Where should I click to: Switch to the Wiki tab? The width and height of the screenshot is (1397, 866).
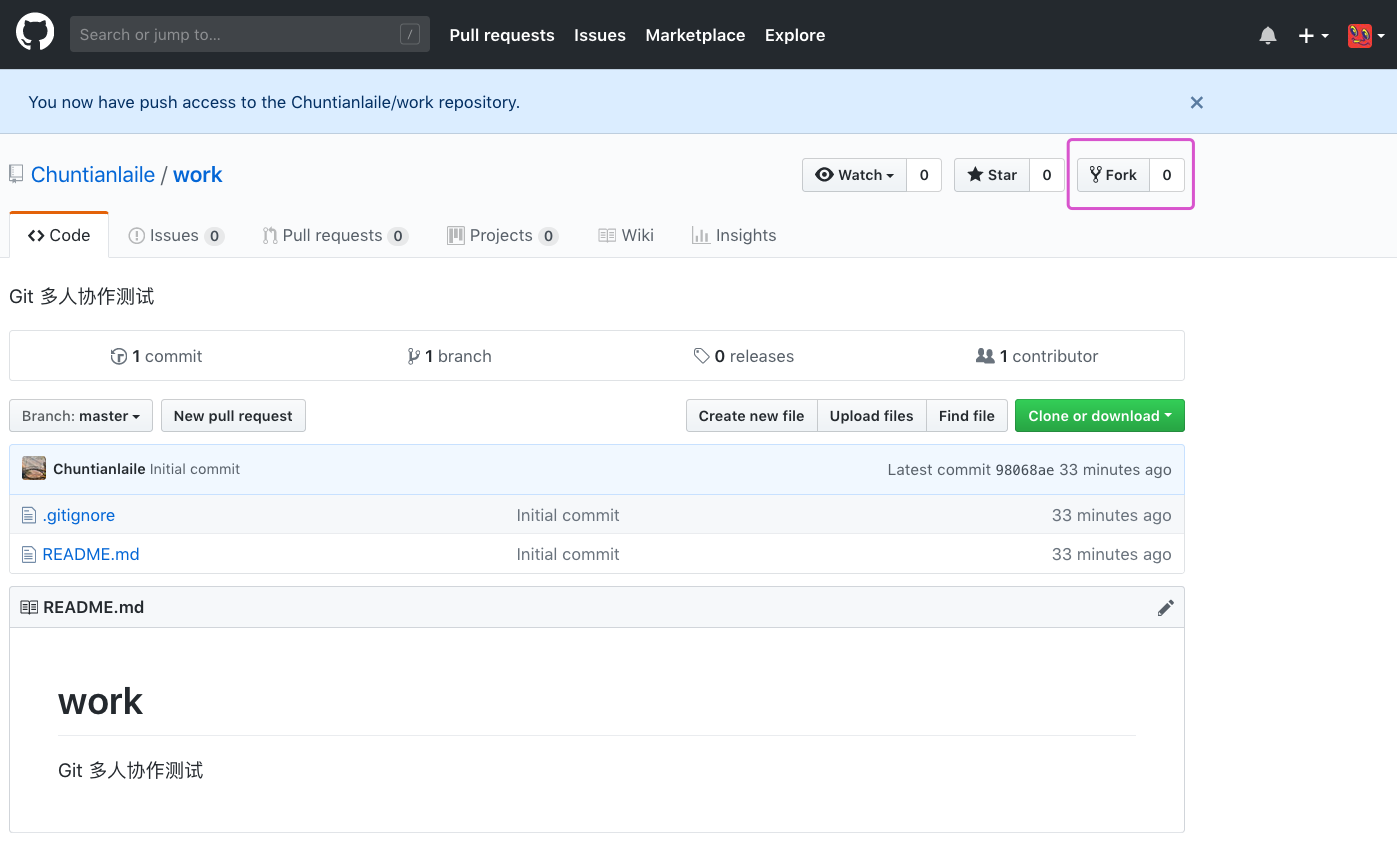tap(626, 235)
